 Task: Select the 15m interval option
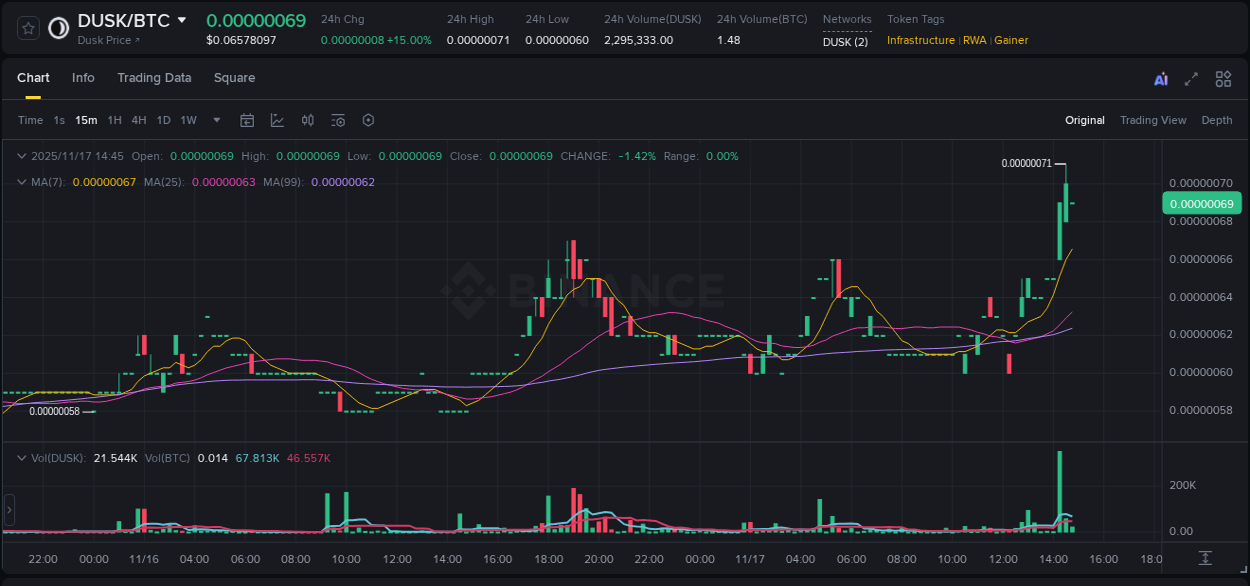86,120
